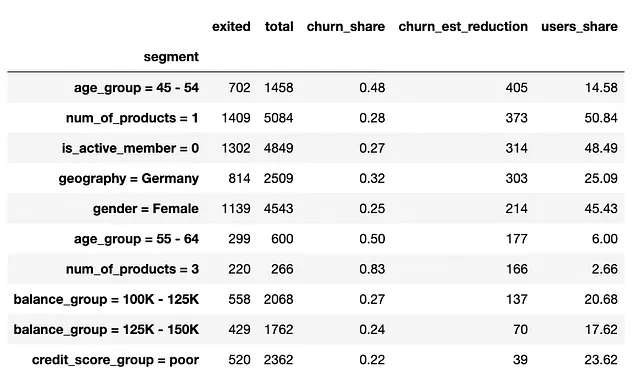Click the exited column header
The image size is (640, 379).
(x=231, y=27)
